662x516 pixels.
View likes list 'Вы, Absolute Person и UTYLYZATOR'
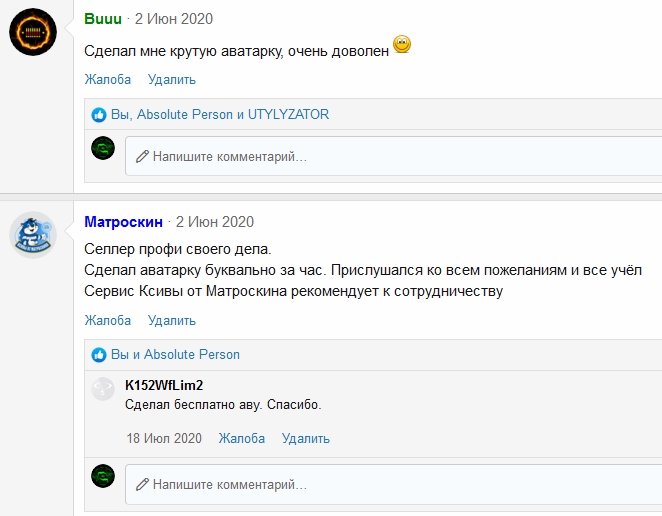pyautogui.click(x=220, y=114)
